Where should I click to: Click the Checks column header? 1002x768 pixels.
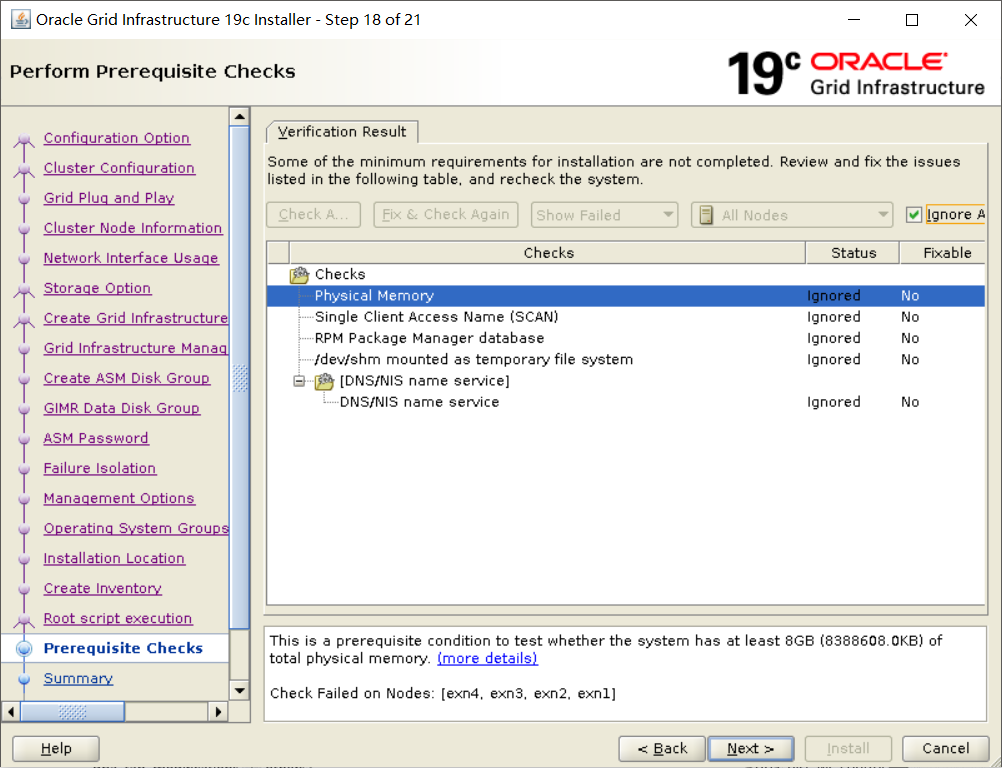(548, 253)
